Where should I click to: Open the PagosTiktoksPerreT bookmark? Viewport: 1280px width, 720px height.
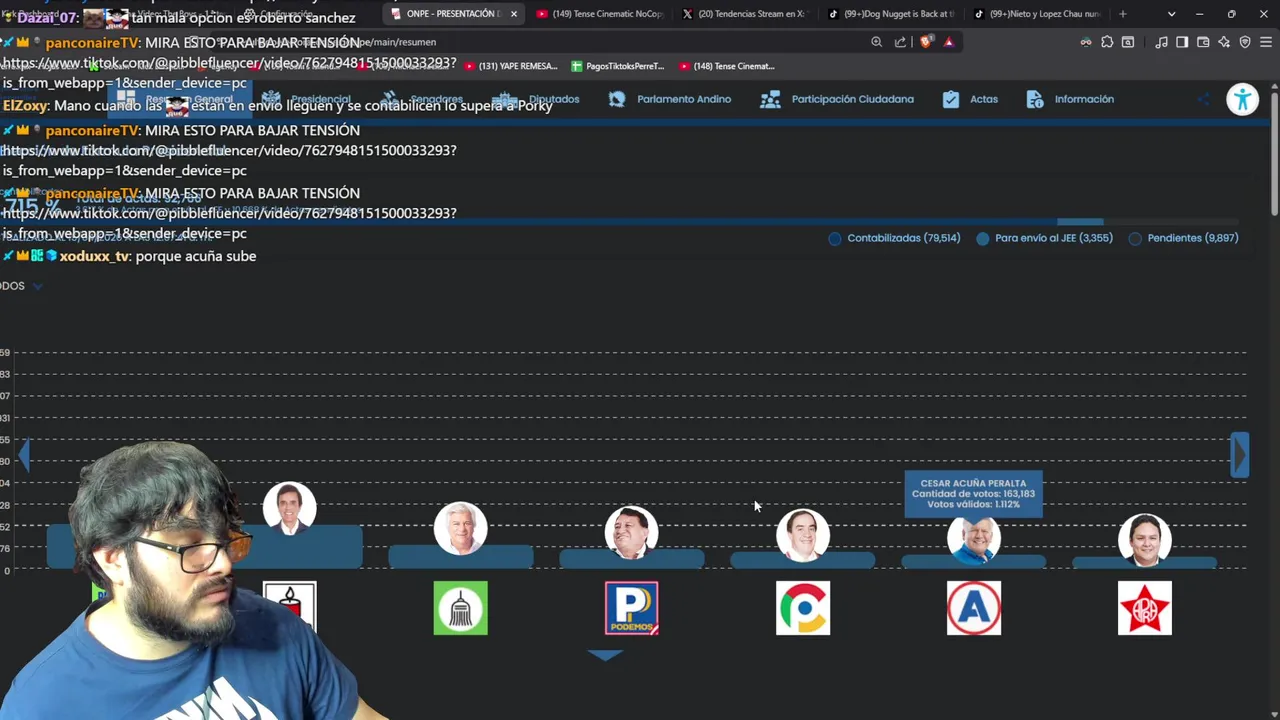click(618, 66)
